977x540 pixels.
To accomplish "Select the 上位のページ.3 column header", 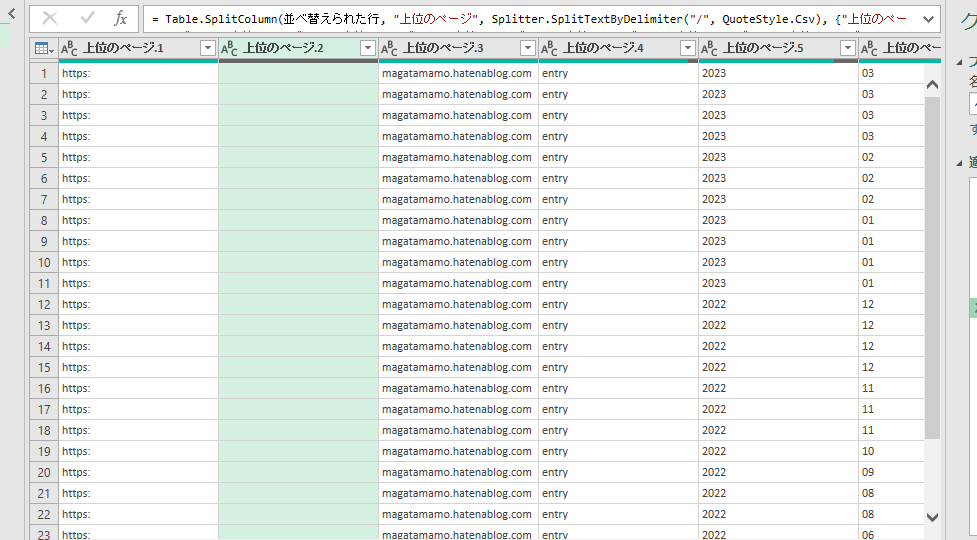I will coord(458,48).
